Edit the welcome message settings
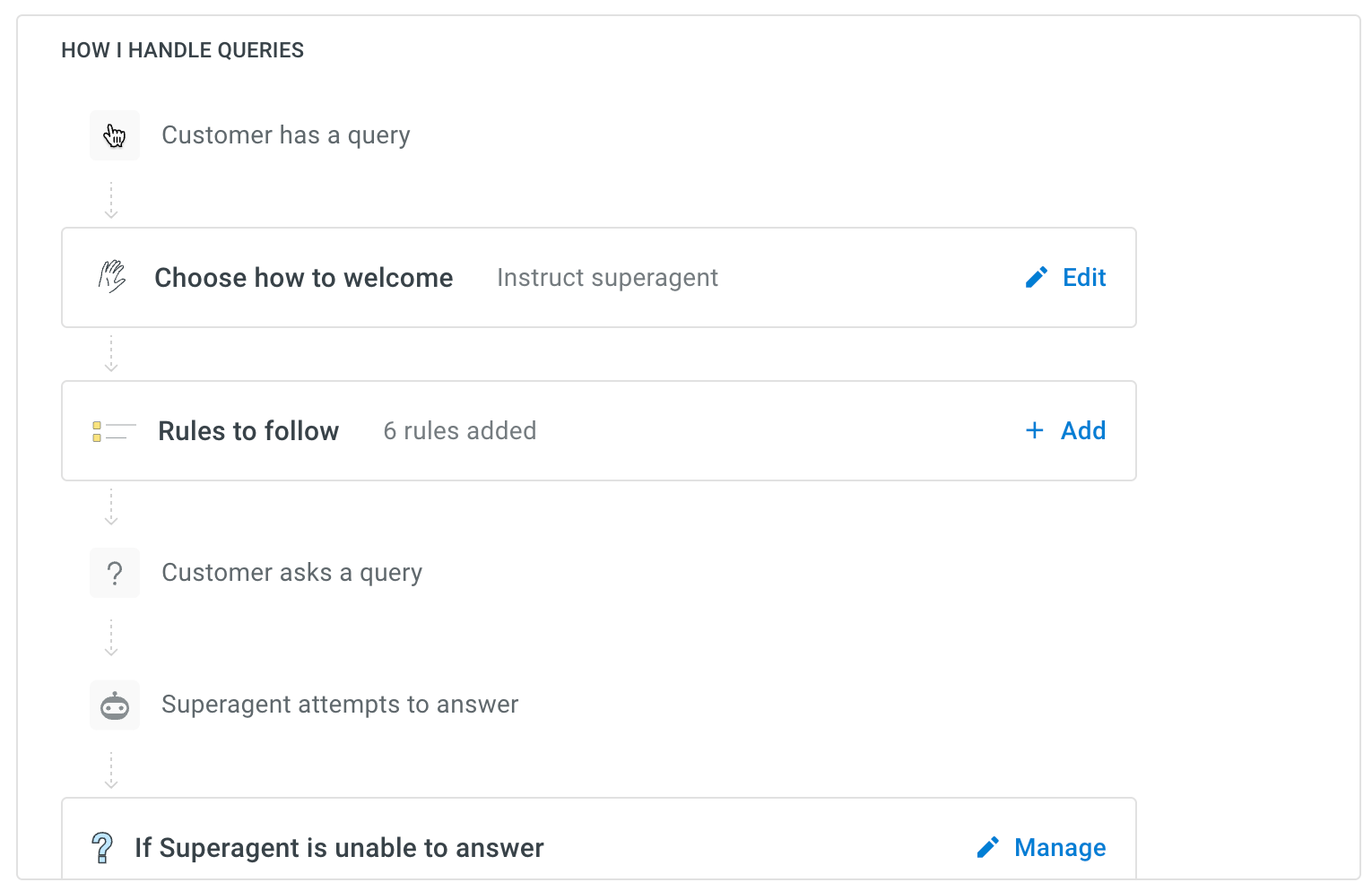Image resolution: width=1372 pixels, height=891 pixels. point(1065,277)
